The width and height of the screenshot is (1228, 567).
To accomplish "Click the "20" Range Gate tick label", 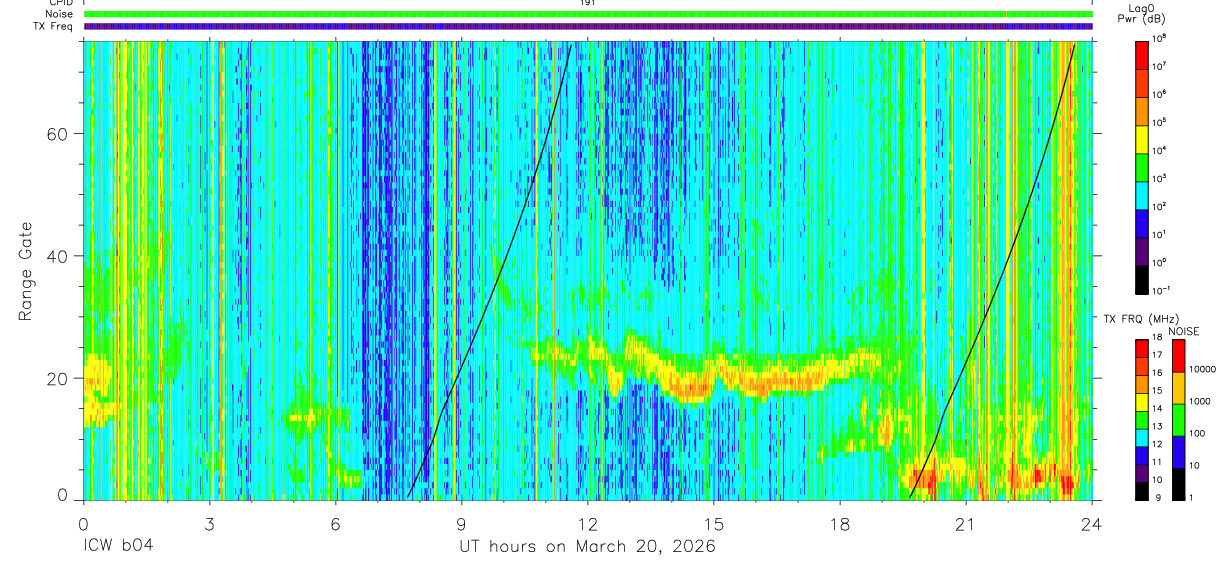I will pyautogui.click(x=59, y=378).
